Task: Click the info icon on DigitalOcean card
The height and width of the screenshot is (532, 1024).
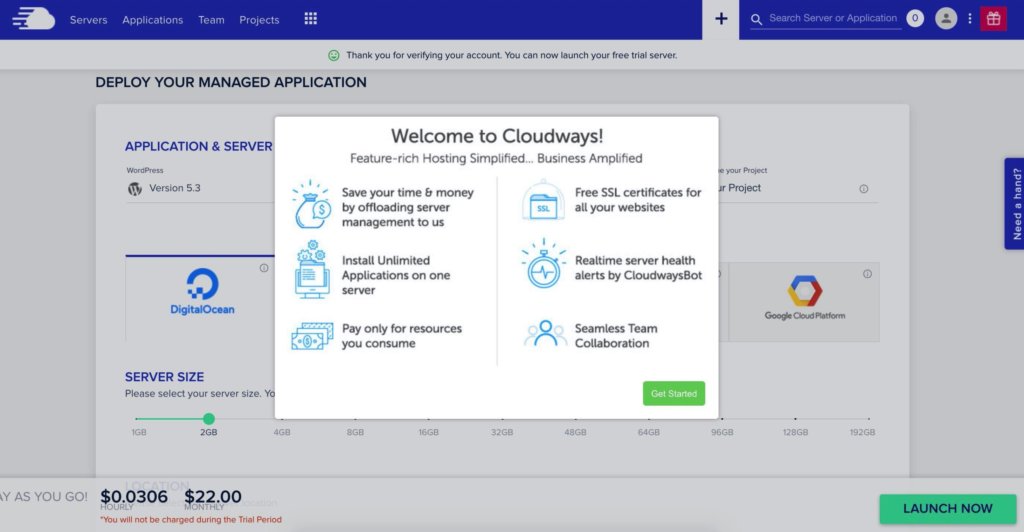Action: pyautogui.click(x=264, y=268)
